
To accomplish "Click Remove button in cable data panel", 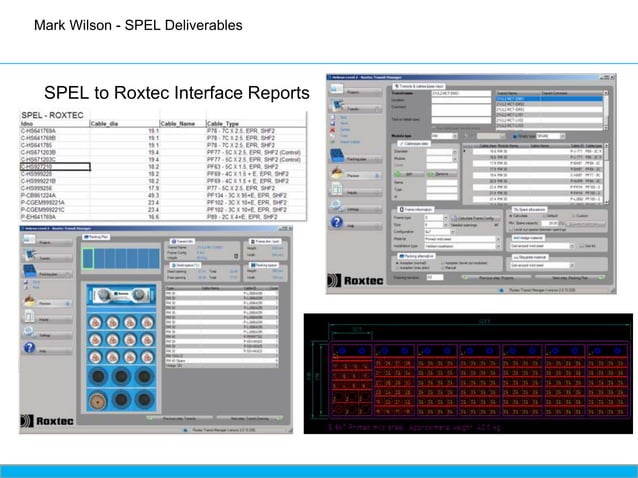I will coord(441,174).
